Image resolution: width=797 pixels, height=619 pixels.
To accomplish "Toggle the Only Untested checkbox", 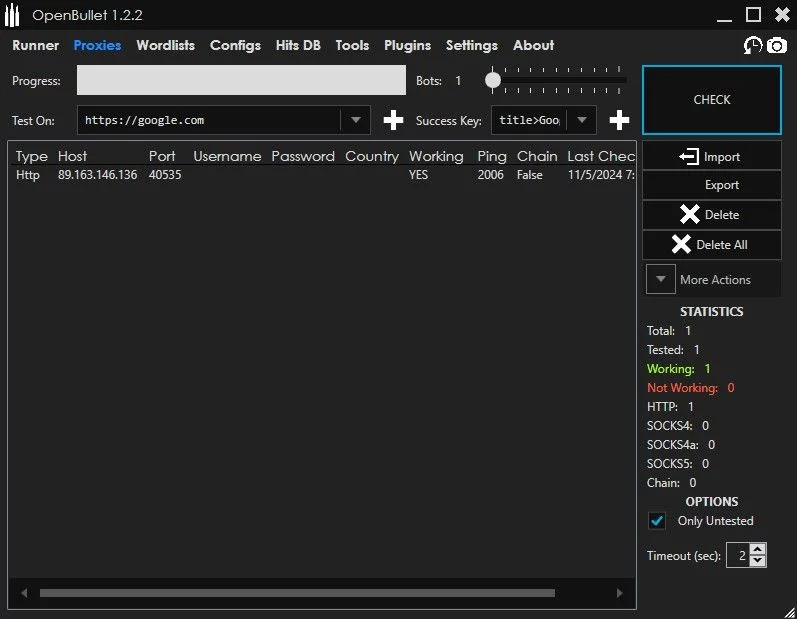I will [657, 521].
